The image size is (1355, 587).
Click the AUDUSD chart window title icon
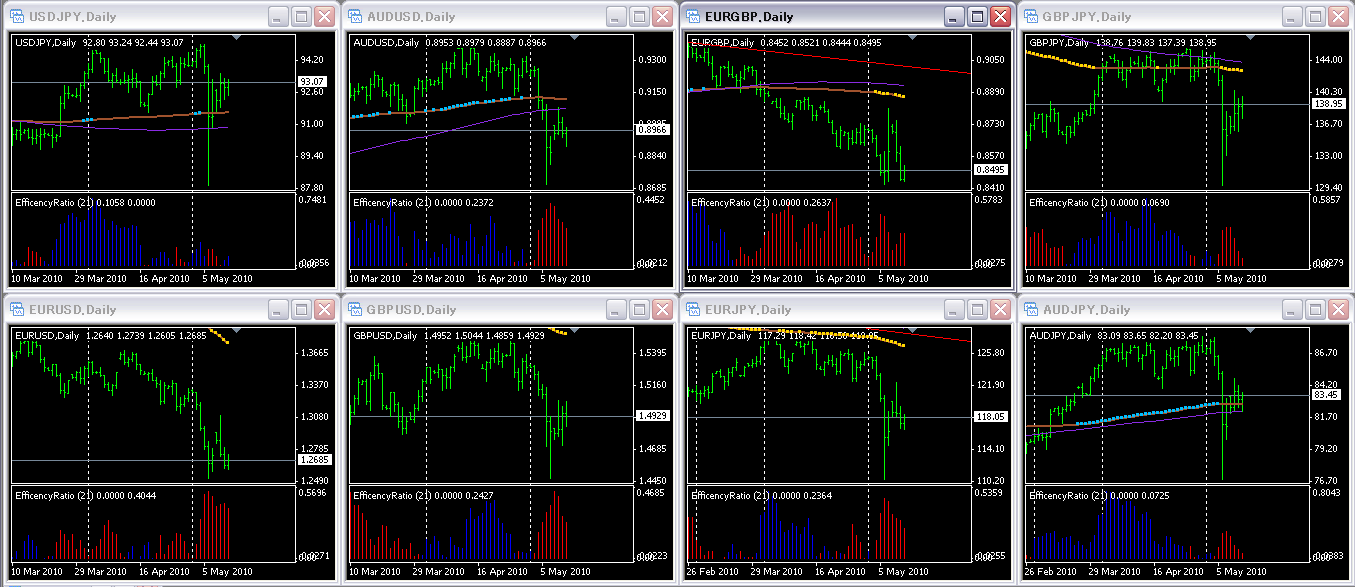pyautogui.click(x=355, y=17)
